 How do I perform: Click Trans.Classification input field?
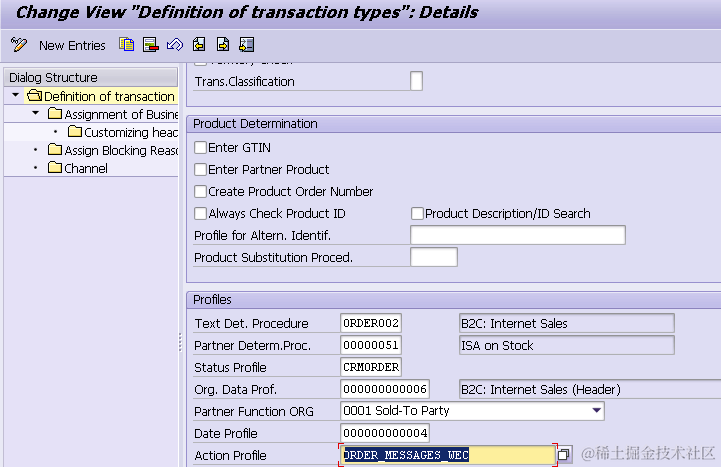[x=416, y=81]
